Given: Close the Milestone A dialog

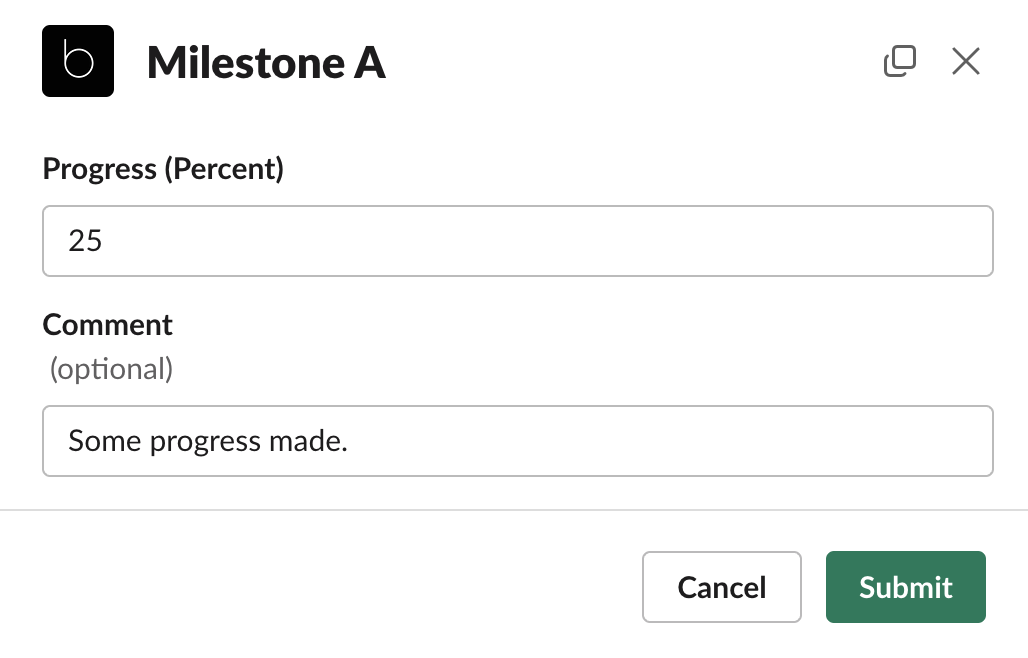Looking at the screenshot, I should (x=966, y=61).
